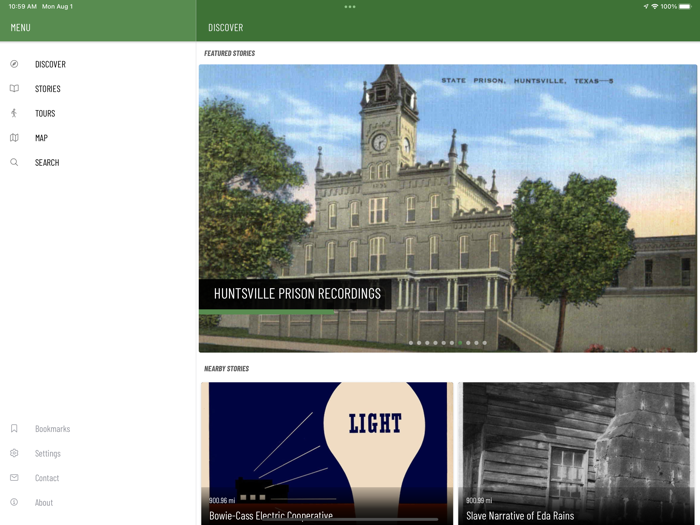Open the Bowie-Cass Electric Cooperative story card
Viewport: 700px width, 525px height.
pyautogui.click(x=327, y=454)
